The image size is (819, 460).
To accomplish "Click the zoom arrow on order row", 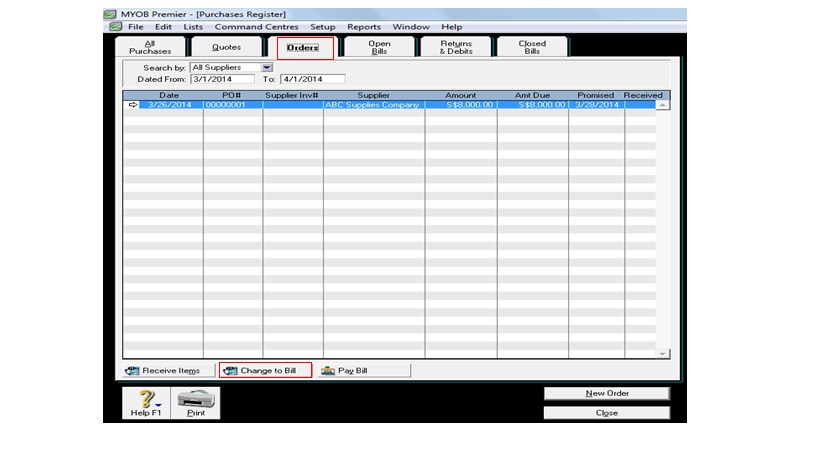I will pos(133,104).
